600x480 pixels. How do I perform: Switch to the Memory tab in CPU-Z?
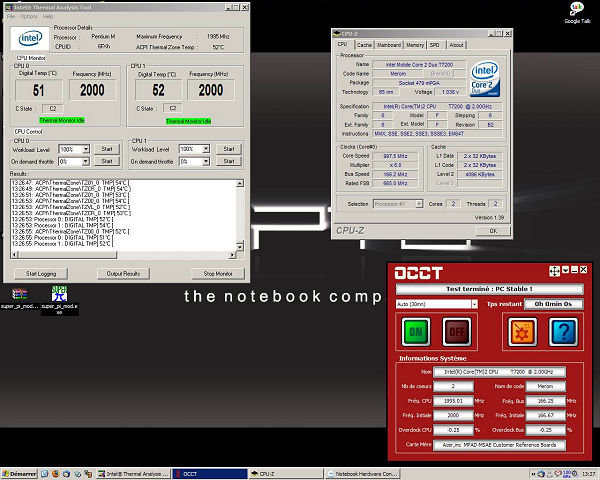point(414,45)
